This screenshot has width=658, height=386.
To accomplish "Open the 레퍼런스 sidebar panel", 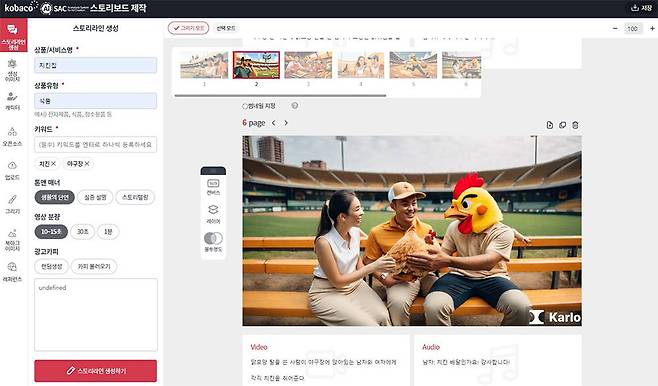I will click(x=13, y=272).
